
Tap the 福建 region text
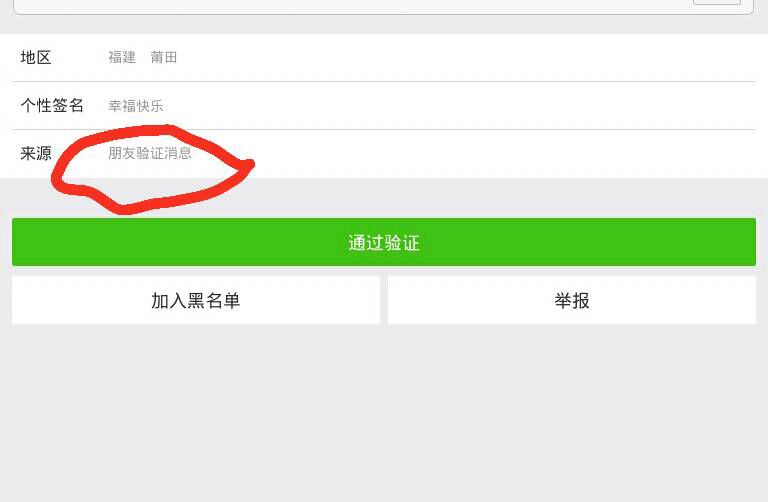pyautogui.click(x=122, y=57)
